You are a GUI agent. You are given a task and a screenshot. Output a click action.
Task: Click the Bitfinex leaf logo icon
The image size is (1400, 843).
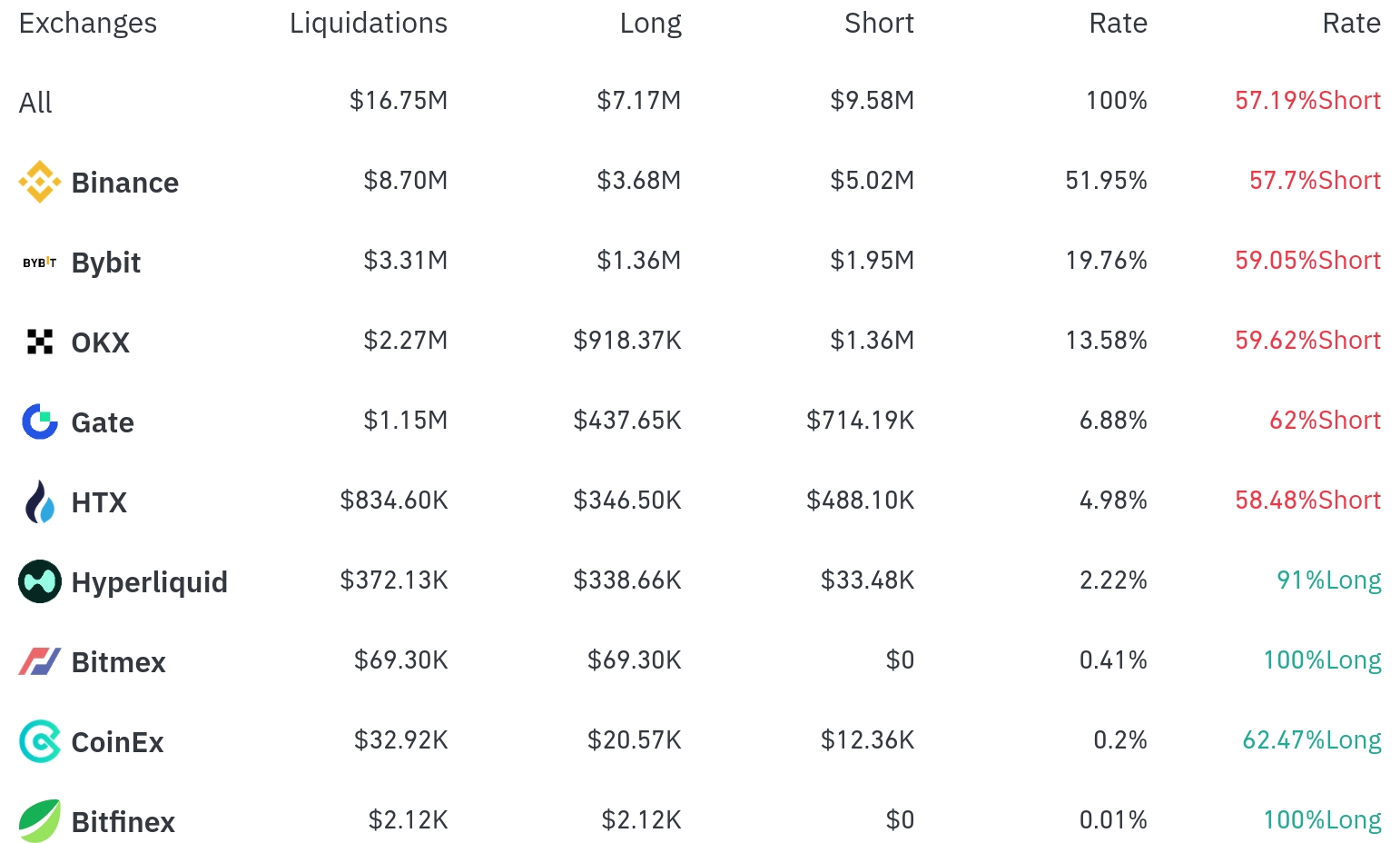point(39,821)
